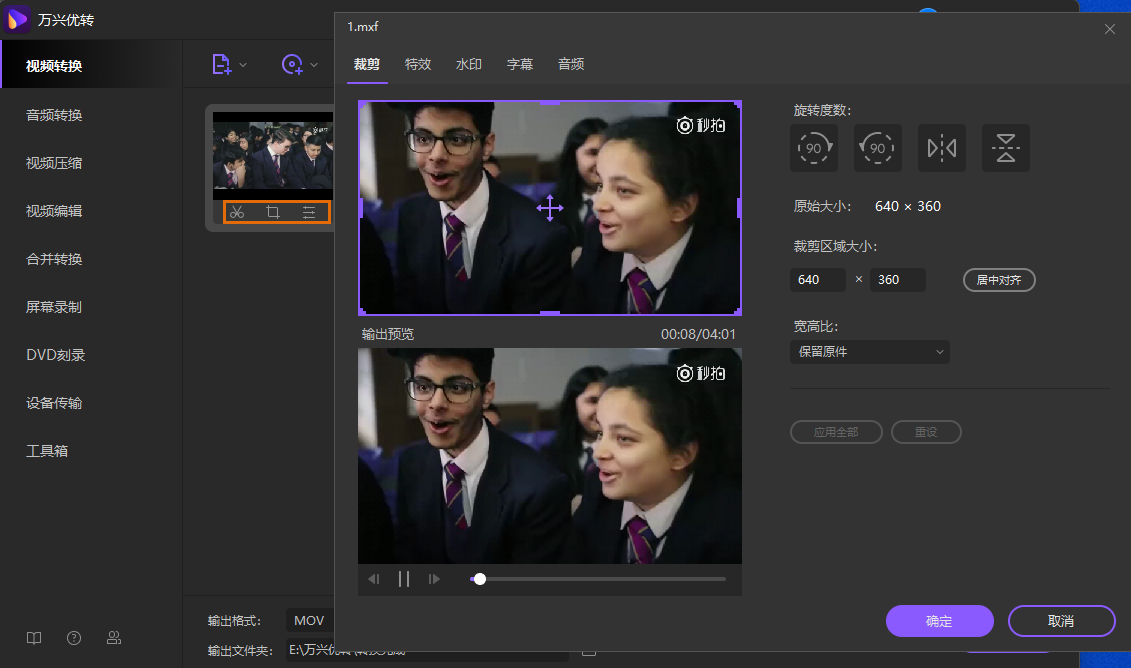The image size is (1131, 668).
Task: Rotate video 90 degrees counterclockwise
Action: (x=877, y=148)
